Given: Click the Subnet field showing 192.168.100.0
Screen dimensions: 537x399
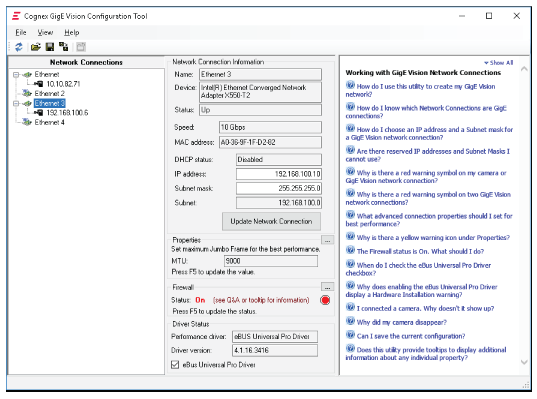Looking at the screenshot, I should pyautogui.click(x=279, y=203).
